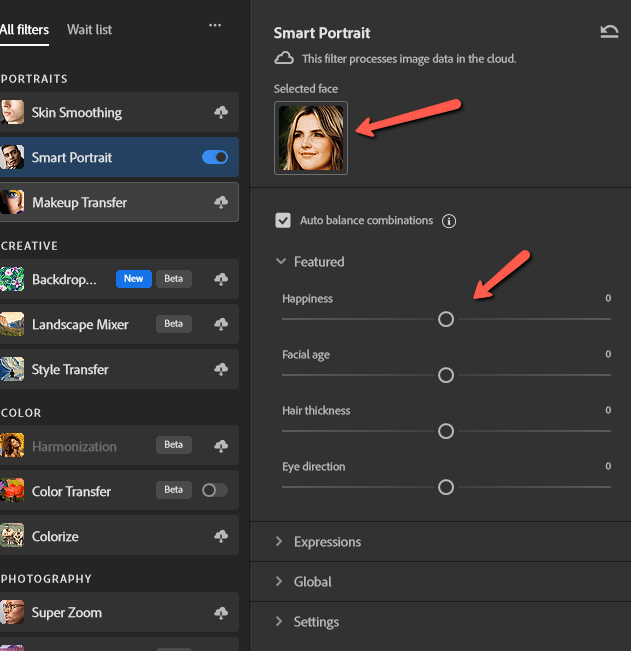
Task: Click the Happiness slider handle
Action: (446, 319)
